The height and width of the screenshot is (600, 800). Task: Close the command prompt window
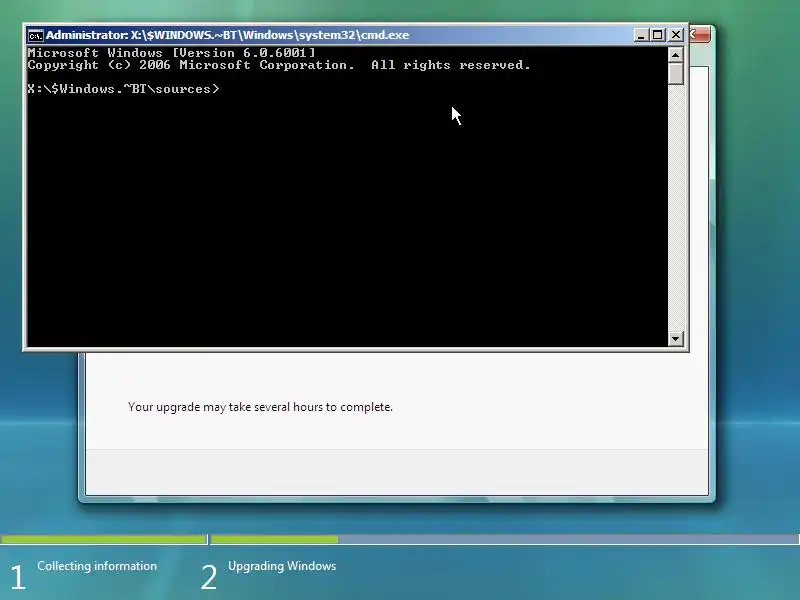click(x=676, y=35)
